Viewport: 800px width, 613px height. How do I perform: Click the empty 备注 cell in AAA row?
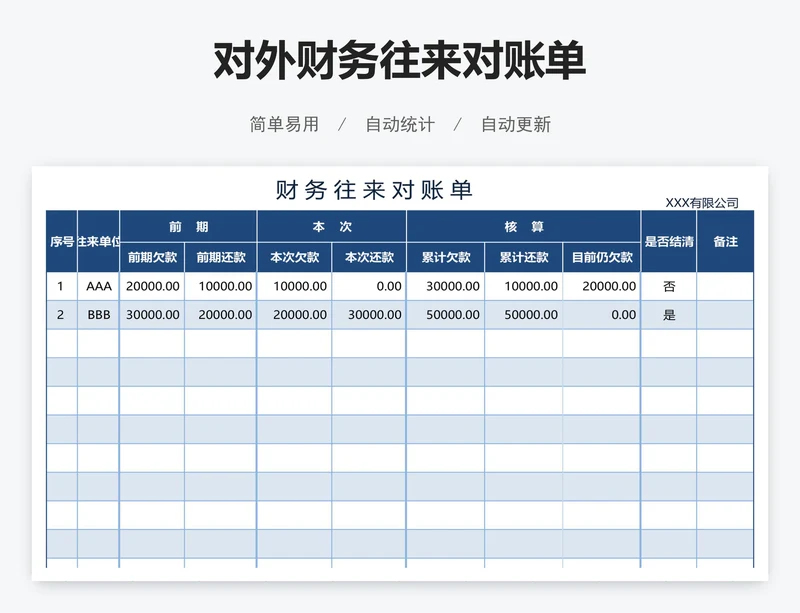pos(725,286)
